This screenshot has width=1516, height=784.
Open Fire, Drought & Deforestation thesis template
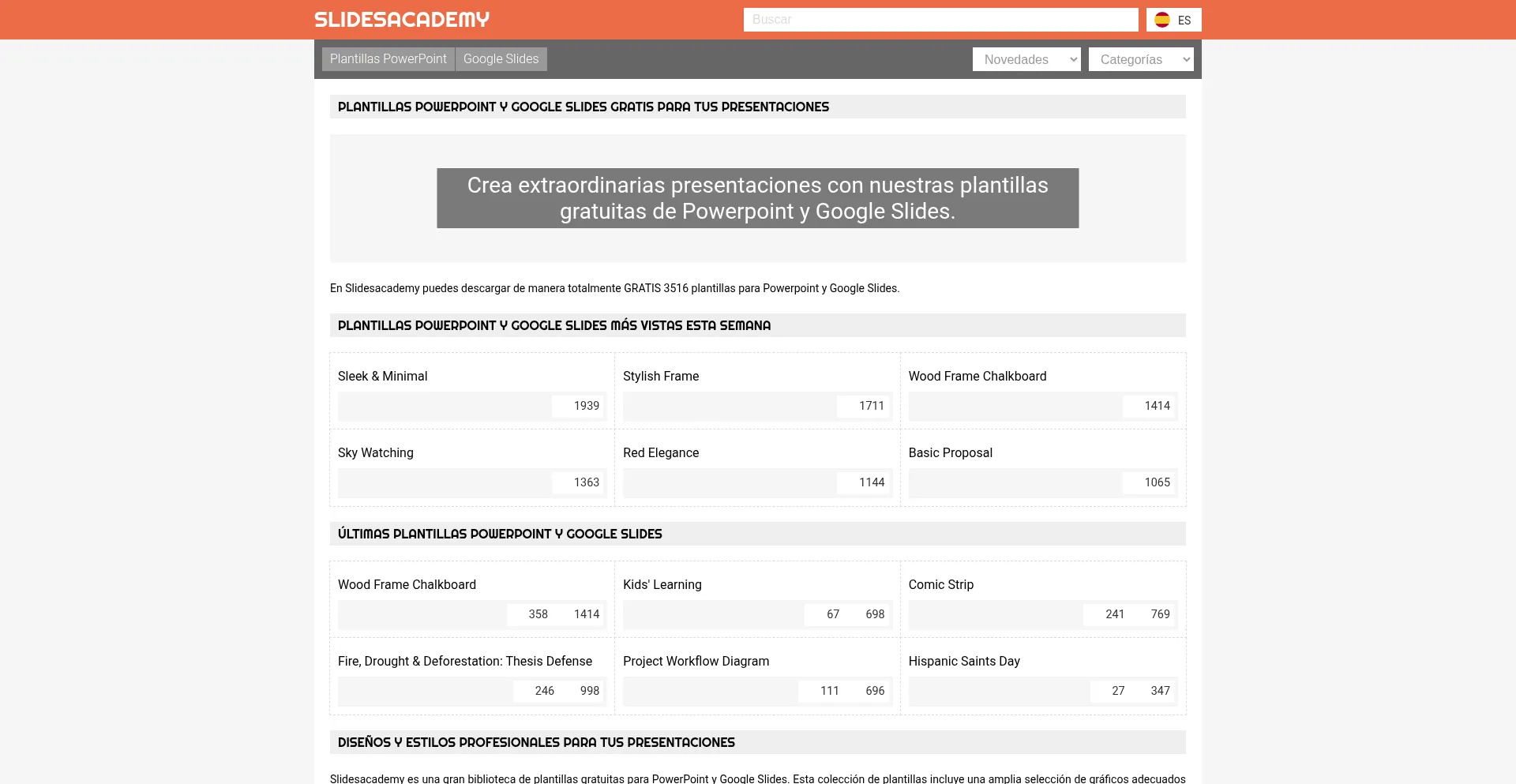click(x=464, y=662)
